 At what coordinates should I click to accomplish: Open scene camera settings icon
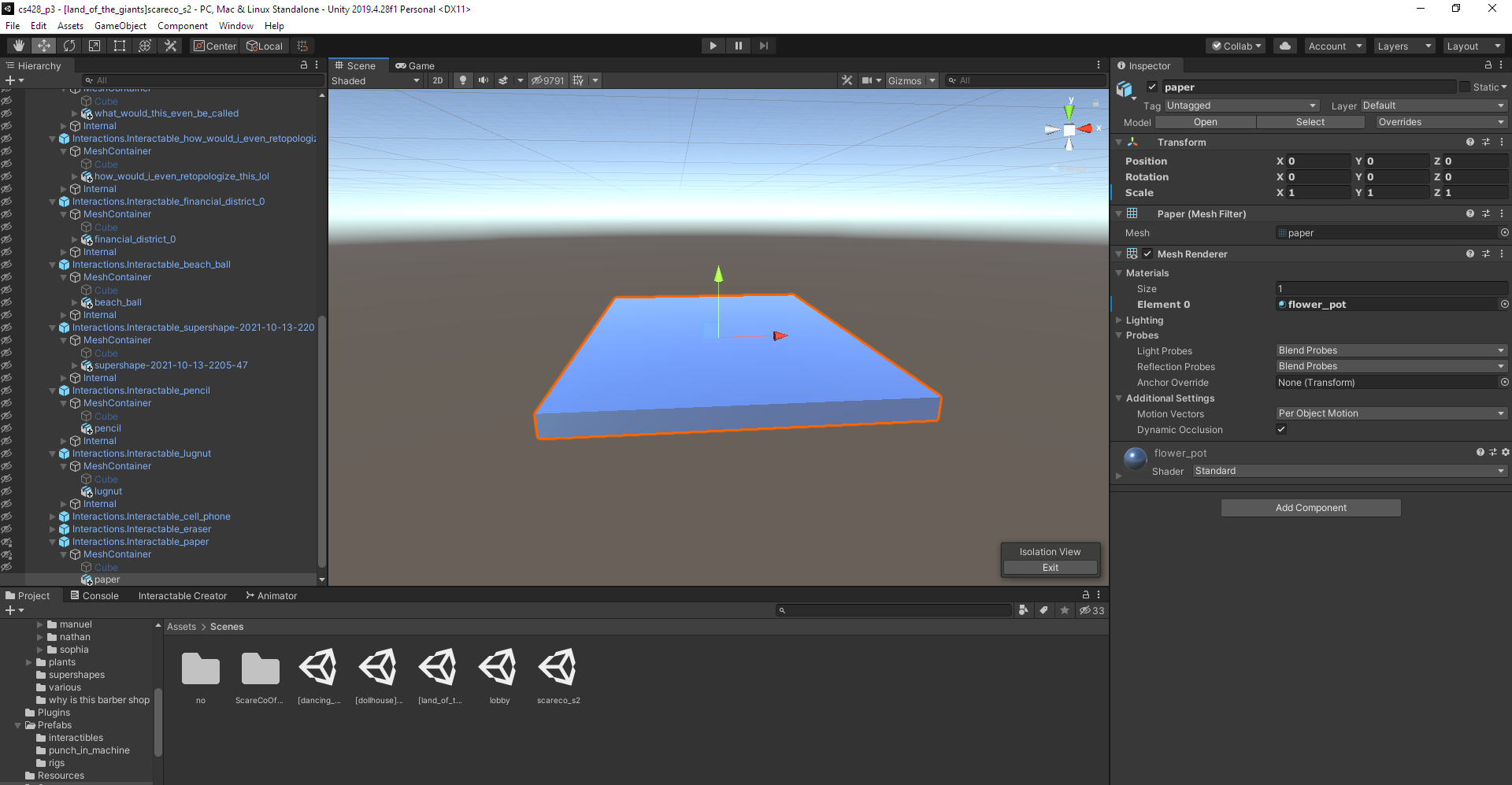pyautogui.click(x=867, y=80)
